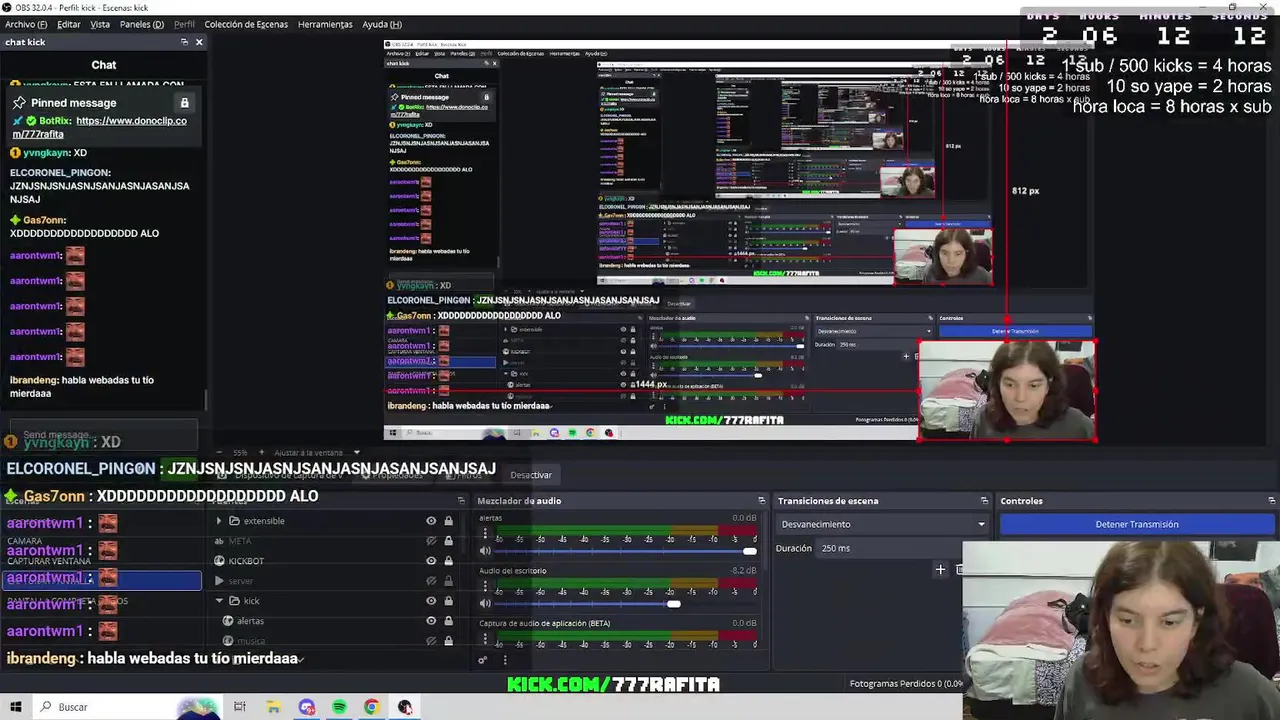Float the Controles panel

pyautogui.click(x=1271, y=501)
